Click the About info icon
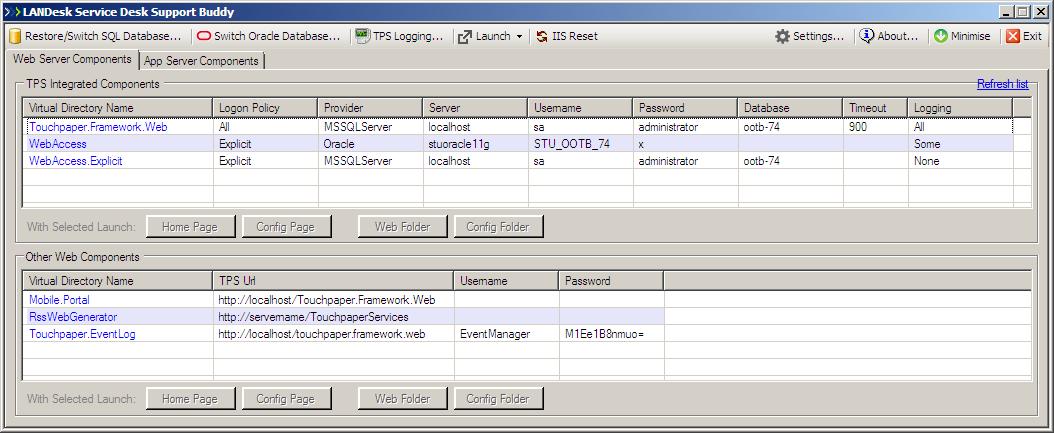The width and height of the screenshot is (1054, 433). tap(866, 36)
